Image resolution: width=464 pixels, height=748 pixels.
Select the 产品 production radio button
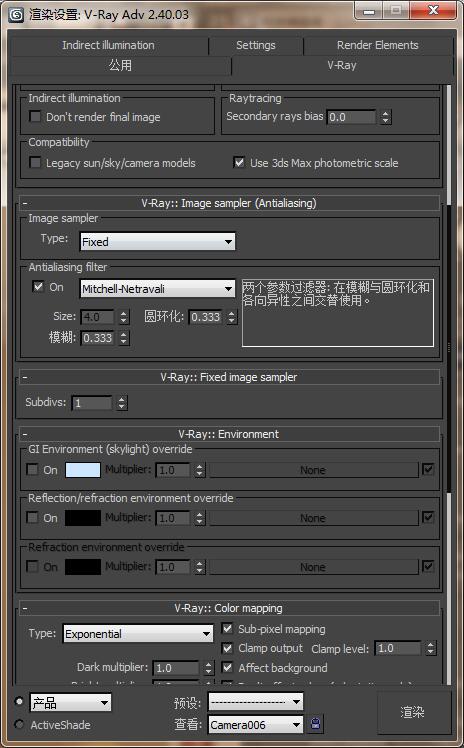(x=19, y=701)
